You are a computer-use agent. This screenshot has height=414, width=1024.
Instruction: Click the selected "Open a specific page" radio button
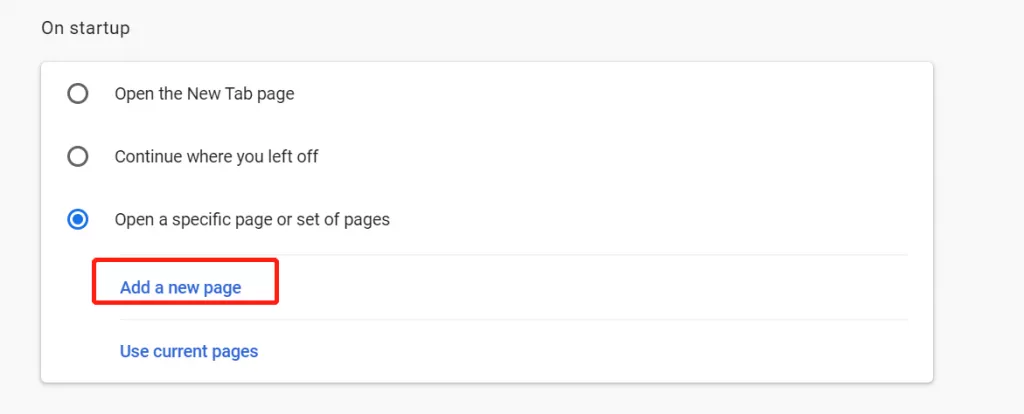(77, 219)
